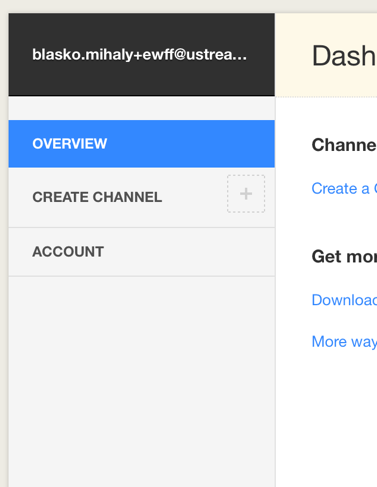Open the Account menu item
This screenshot has width=377, height=487.
click(x=142, y=252)
